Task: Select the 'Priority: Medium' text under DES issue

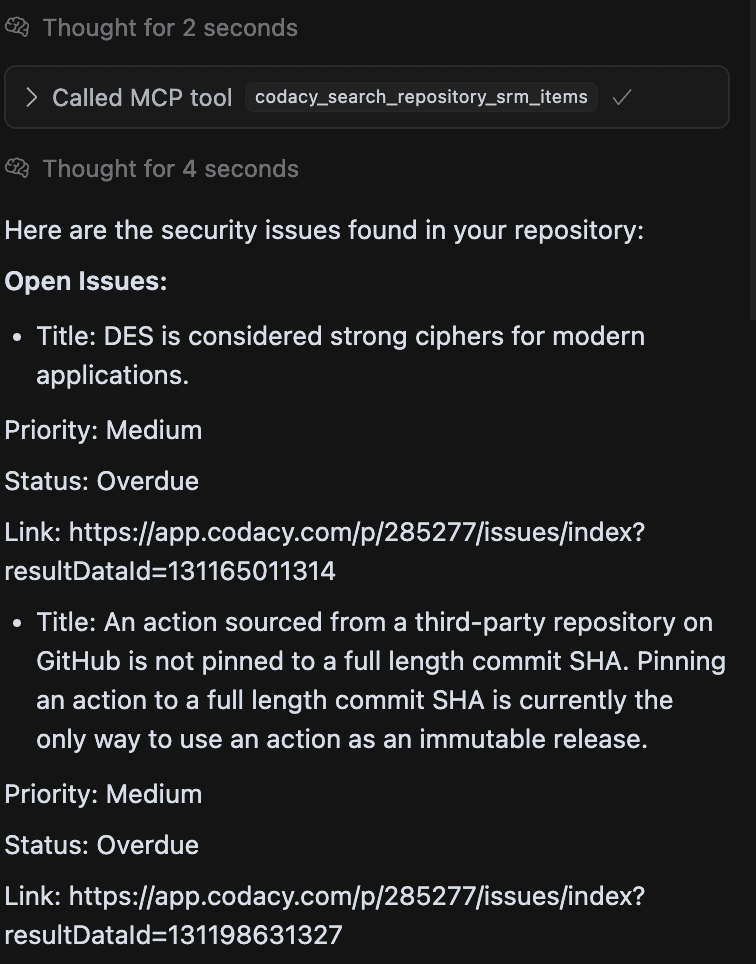Action: 103,430
